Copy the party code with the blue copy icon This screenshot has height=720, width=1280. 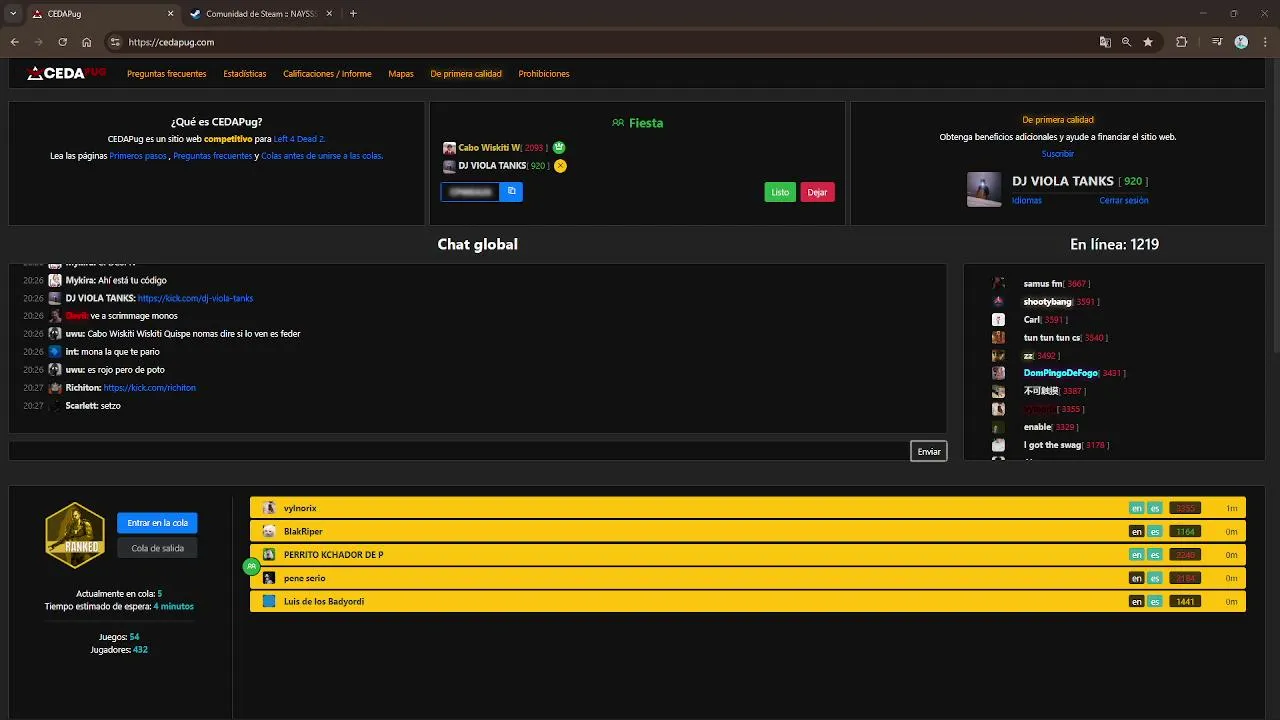pyautogui.click(x=511, y=191)
